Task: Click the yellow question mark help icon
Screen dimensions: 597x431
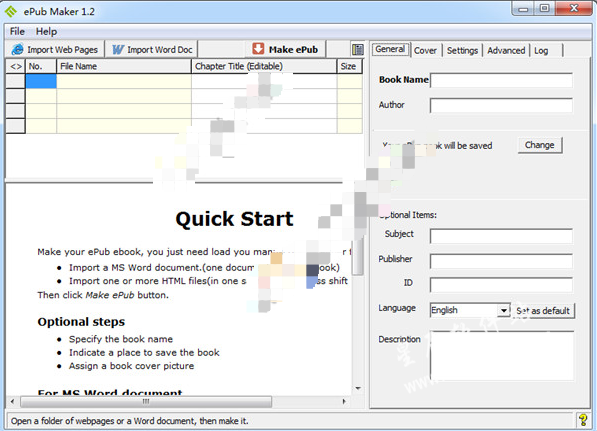Action: 583,420
